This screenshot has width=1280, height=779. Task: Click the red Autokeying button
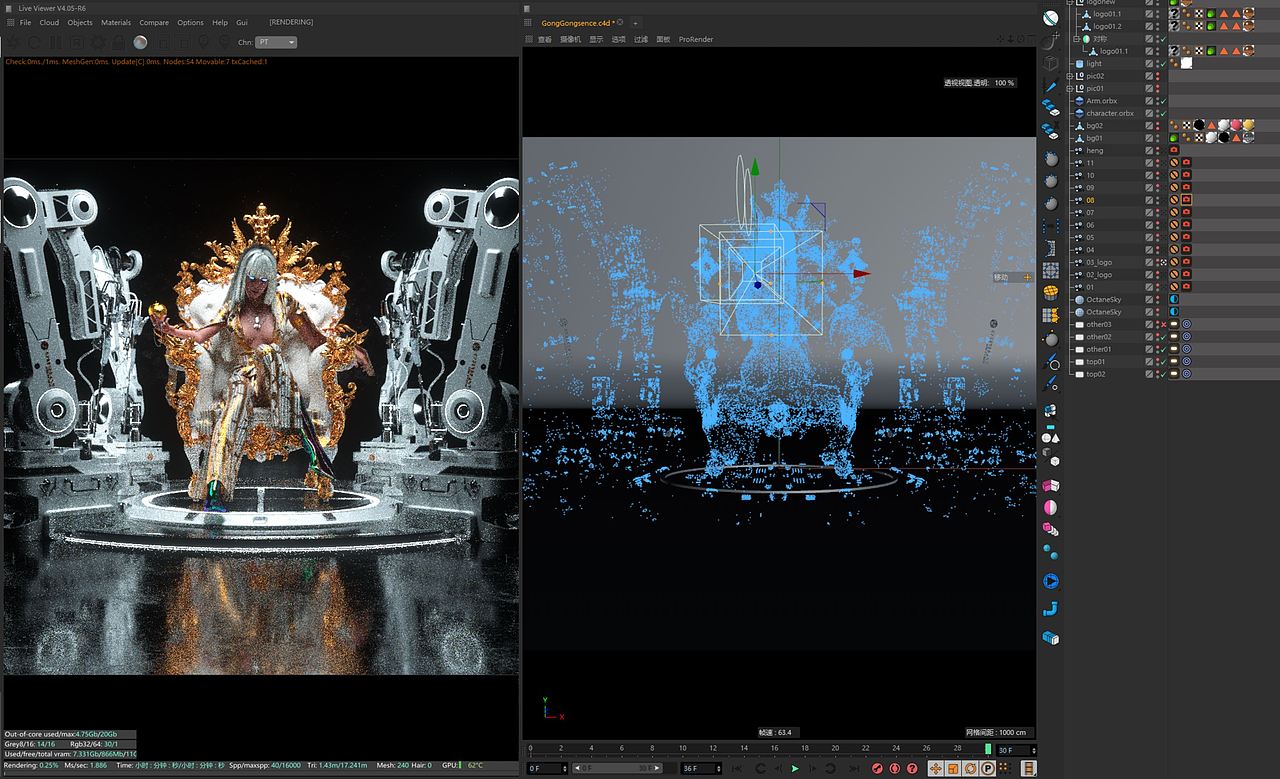[895, 768]
